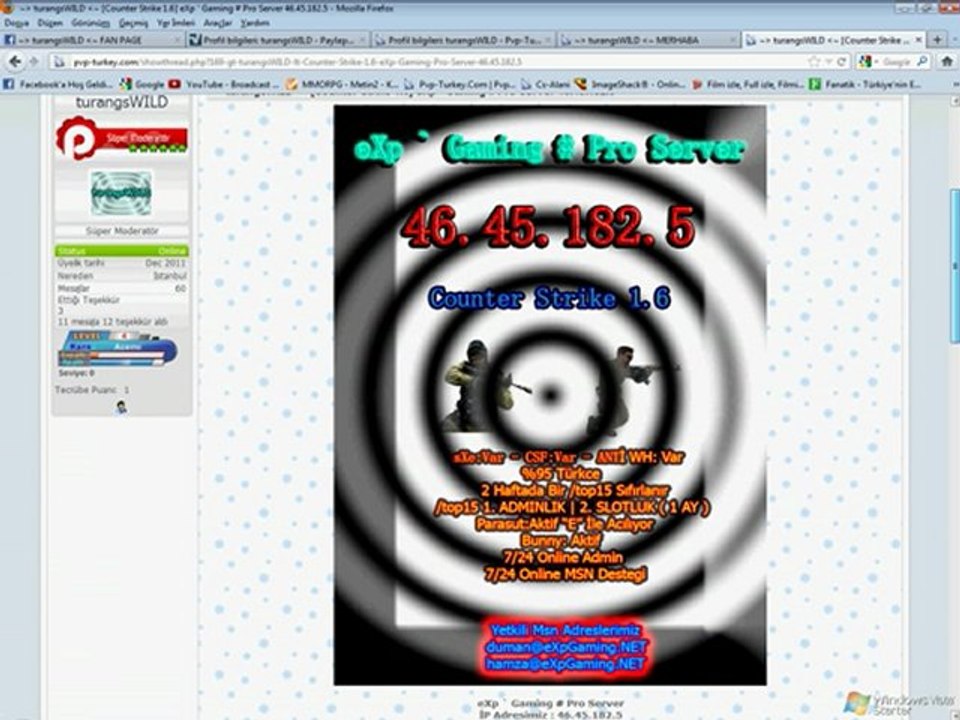Open the Görünüm menu

(x=91, y=23)
